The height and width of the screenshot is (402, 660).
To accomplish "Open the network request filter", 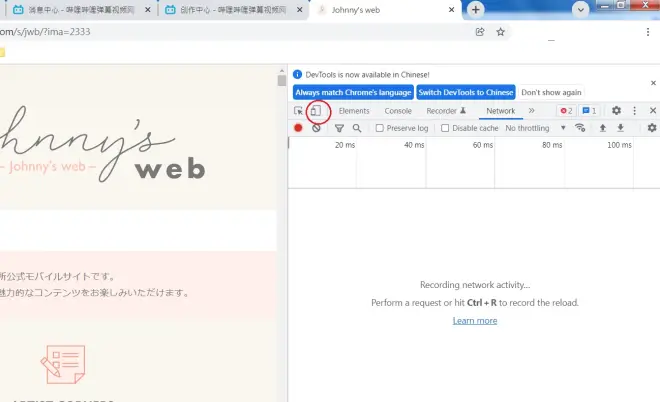I will 339,128.
